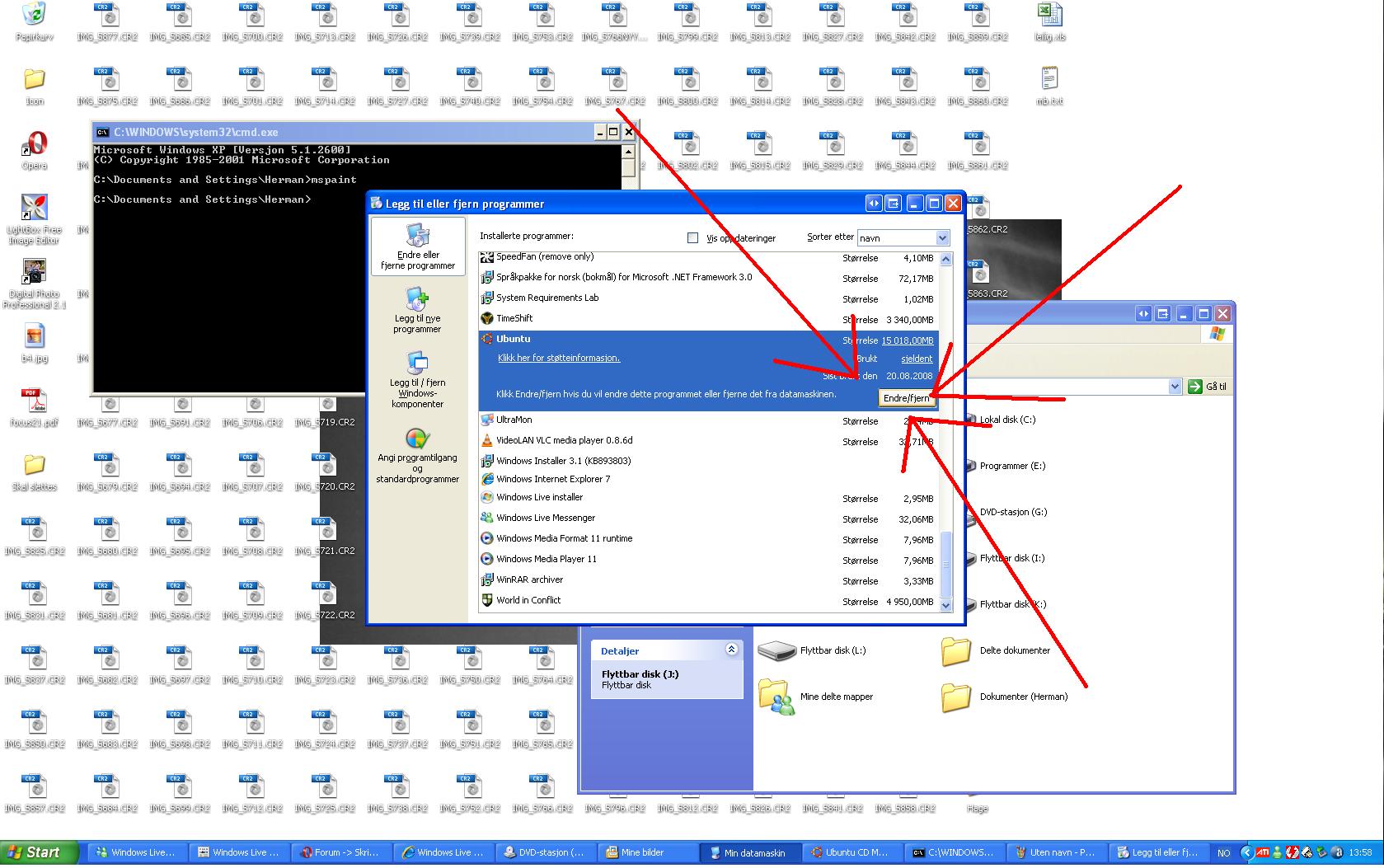Select the World in Conflict entry
Screen dimensions: 1384x868
[709, 601]
